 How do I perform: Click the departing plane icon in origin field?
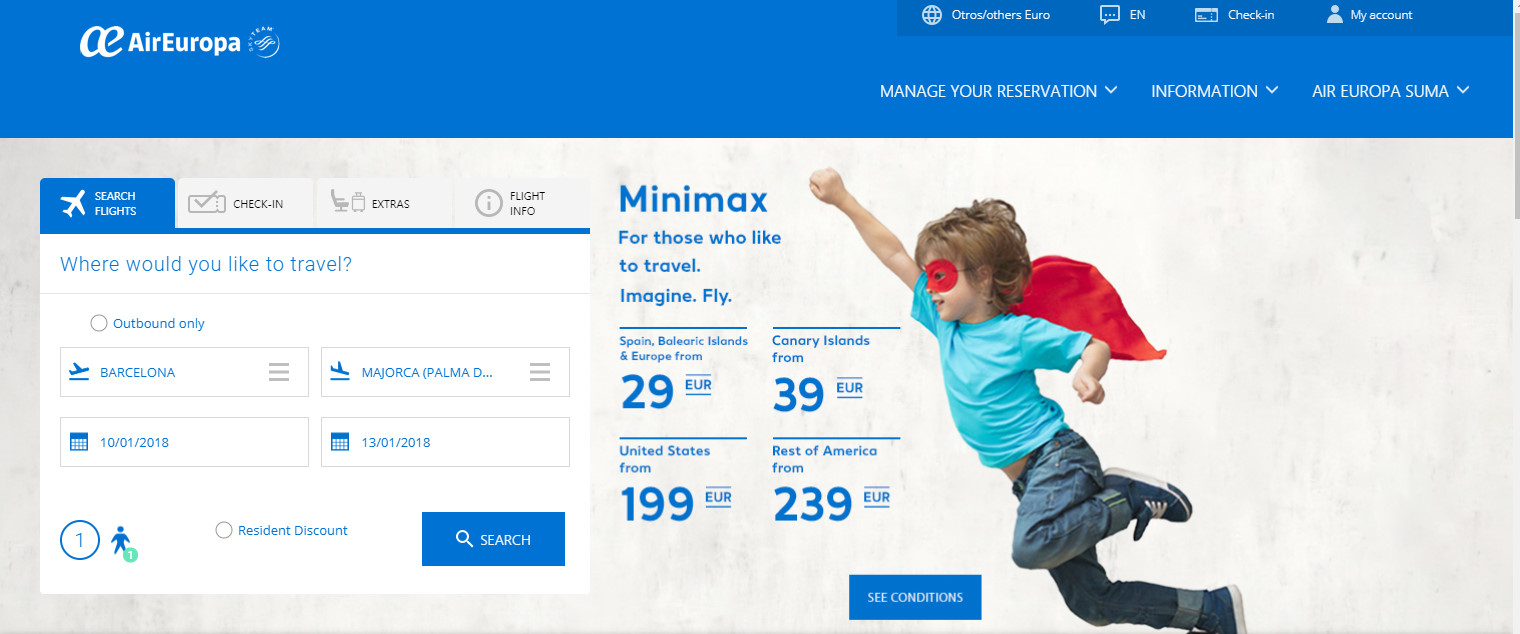click(x=79, y=372)
